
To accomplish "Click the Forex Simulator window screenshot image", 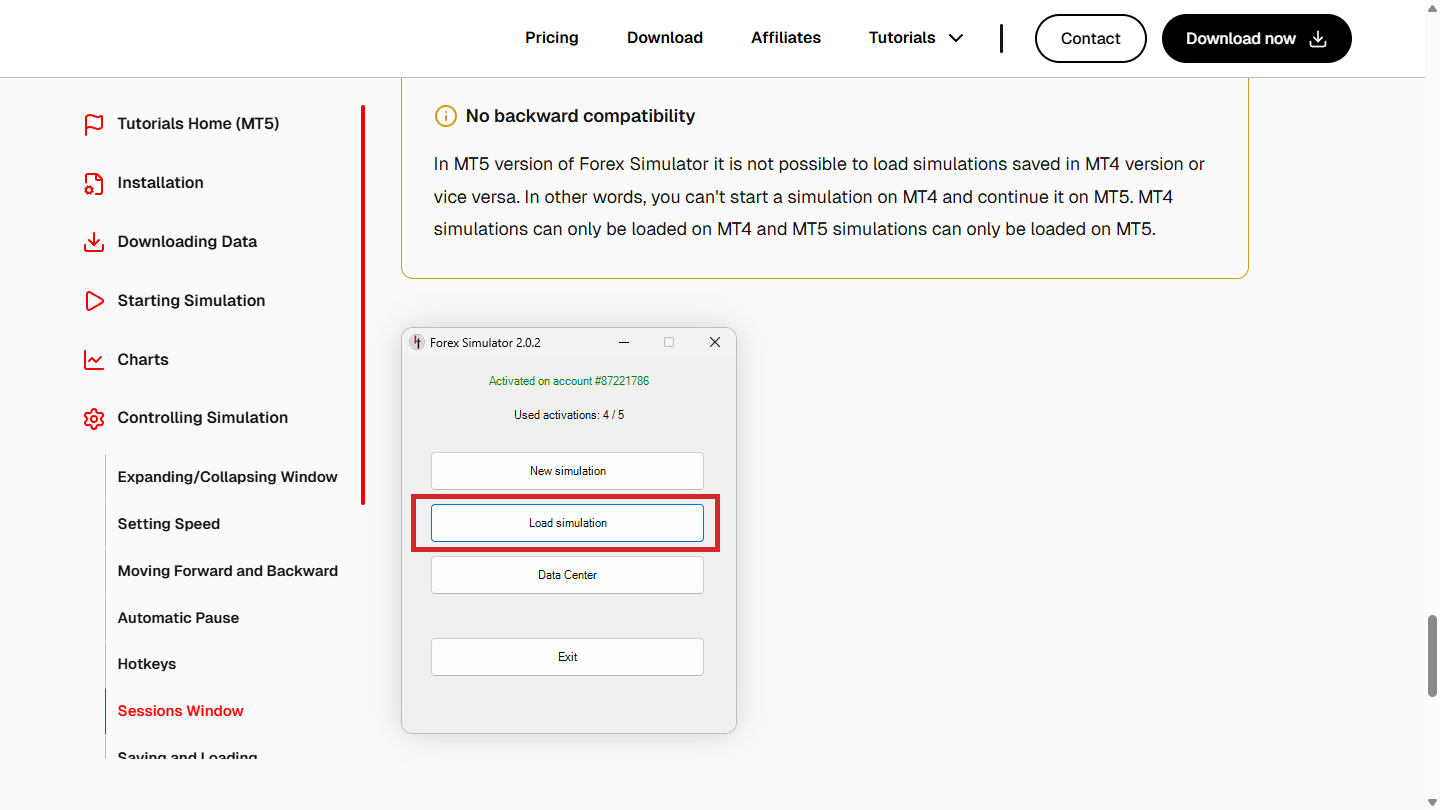I will [x=569, y=531].
